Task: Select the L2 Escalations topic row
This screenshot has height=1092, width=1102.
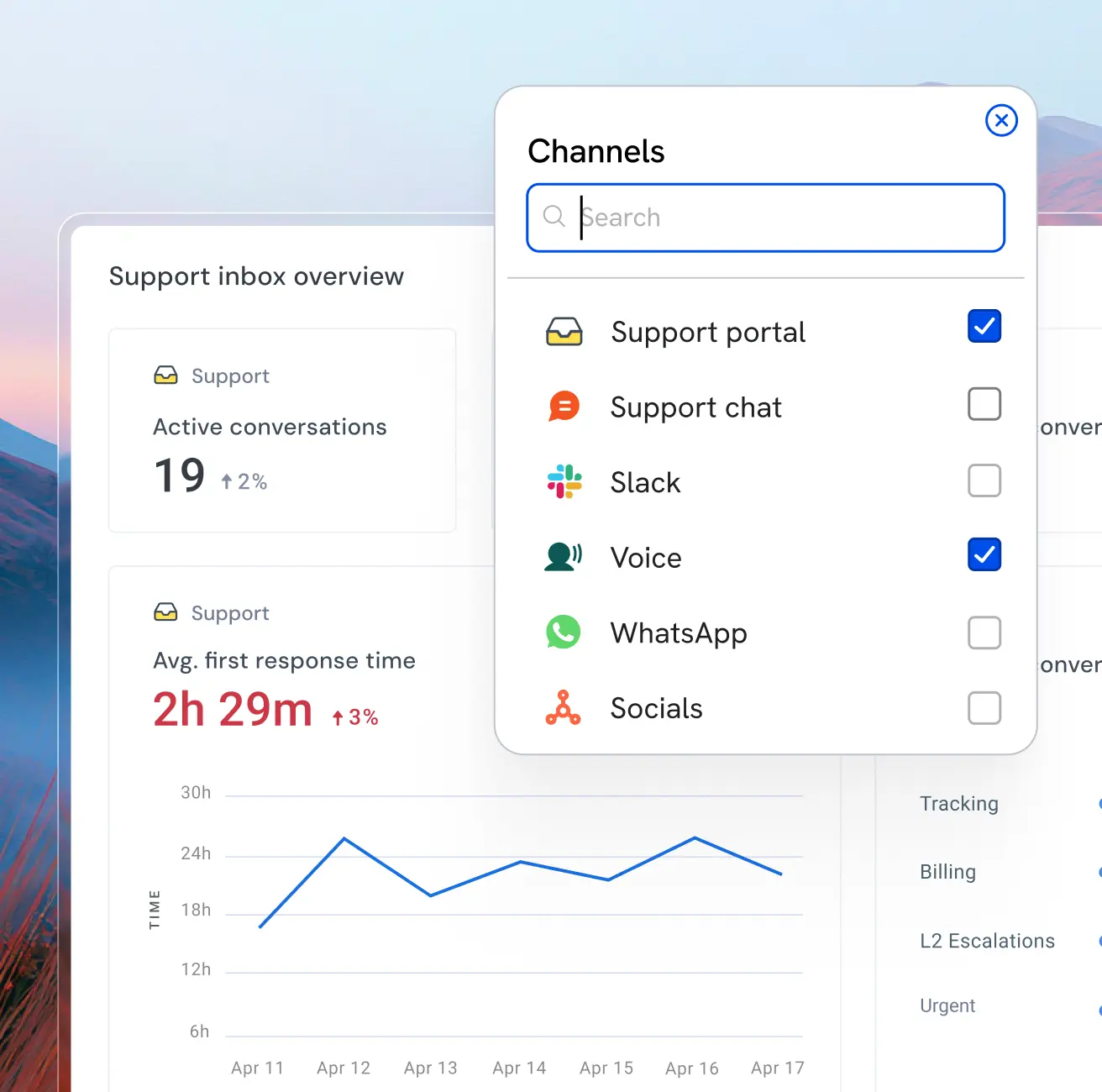Action: point(987,941)
